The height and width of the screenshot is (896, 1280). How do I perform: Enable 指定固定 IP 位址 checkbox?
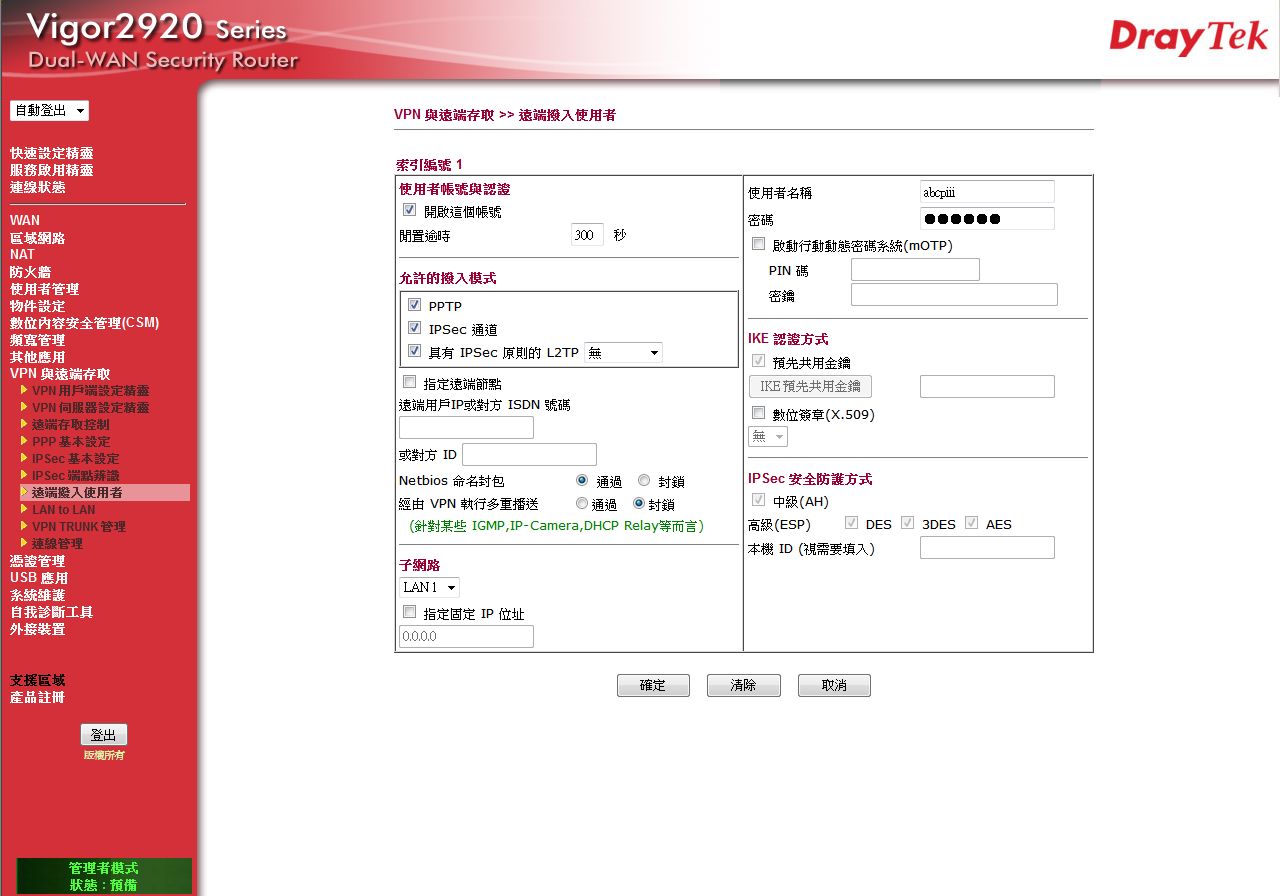pyautogui.click(x=409, y=612)
